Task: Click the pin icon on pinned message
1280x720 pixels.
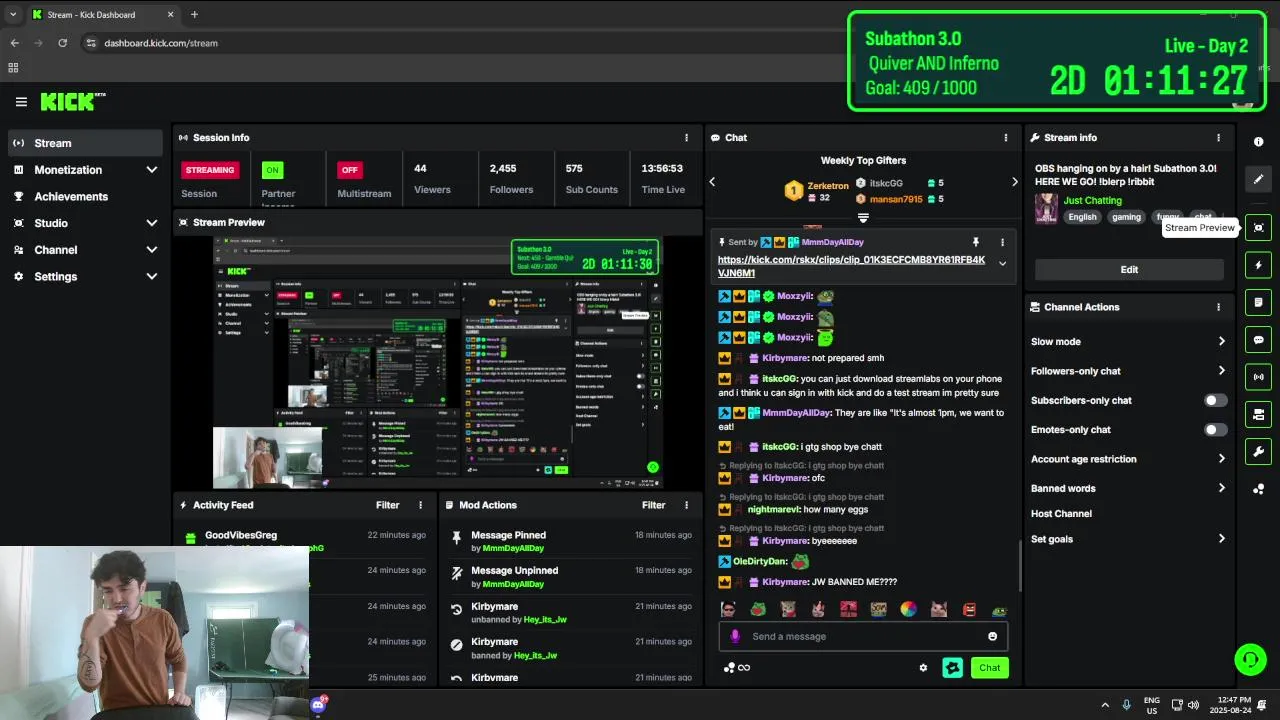Action: coord(976,242)
